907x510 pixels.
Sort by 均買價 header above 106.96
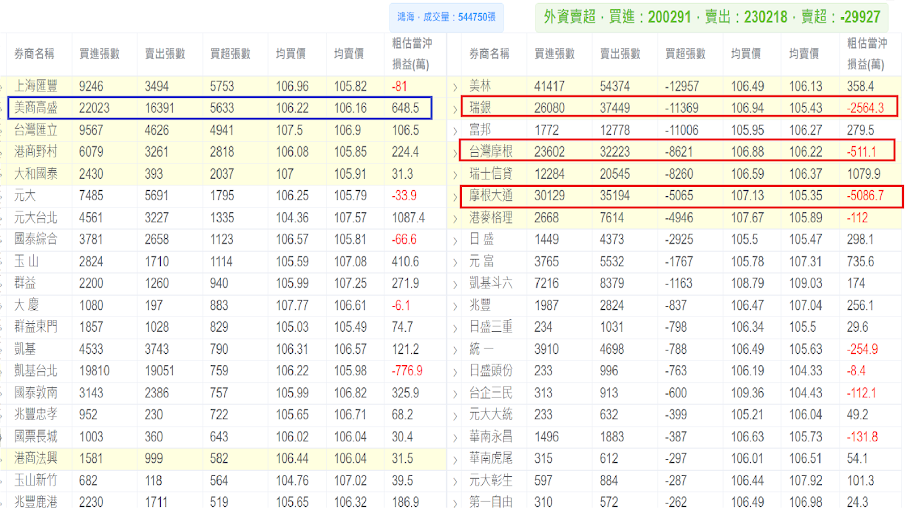291,54
